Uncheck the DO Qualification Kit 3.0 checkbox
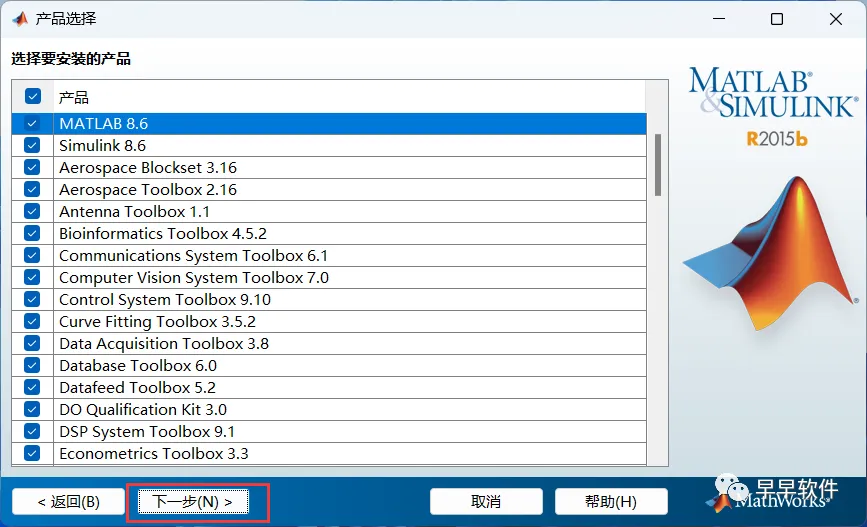 click(32, 409)
